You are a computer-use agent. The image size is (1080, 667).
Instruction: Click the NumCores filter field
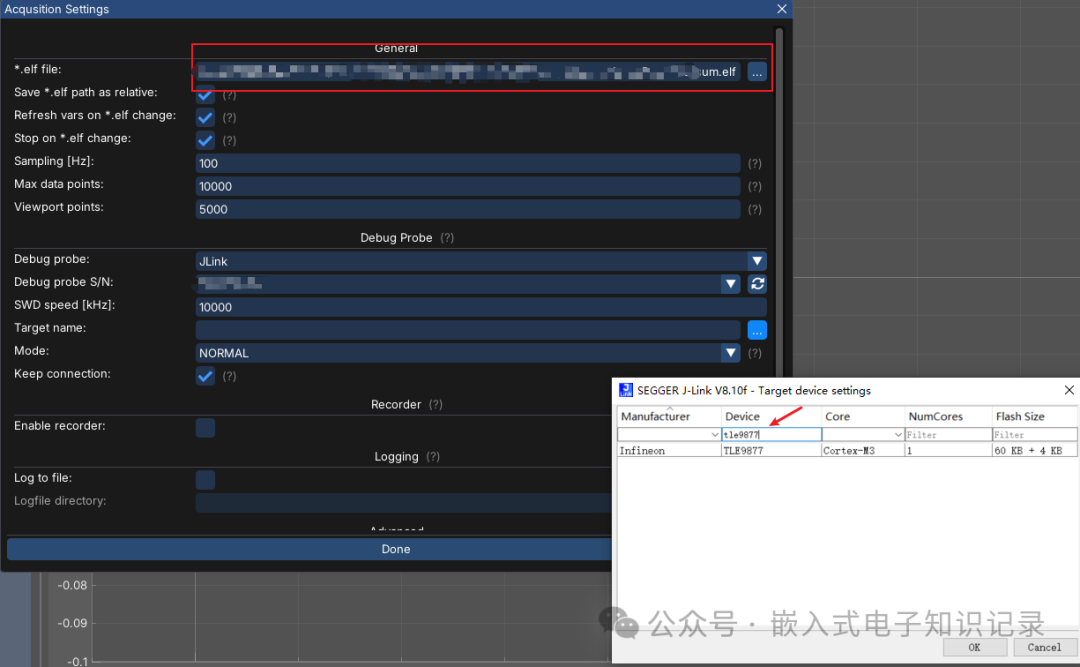pyautogui.click(x=948, y=435)
